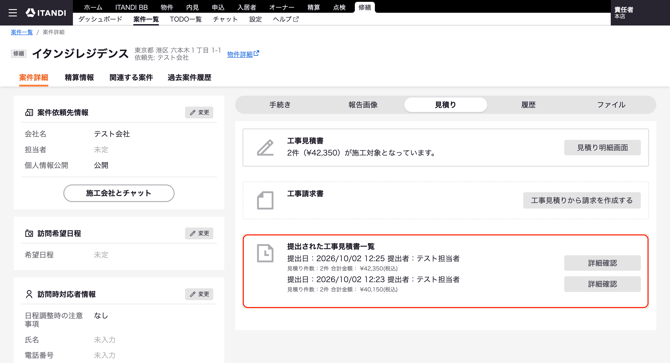Viewport: 670px width, 363px height.
Task: Open the 入居者 top menu
Action: (247, 7)
